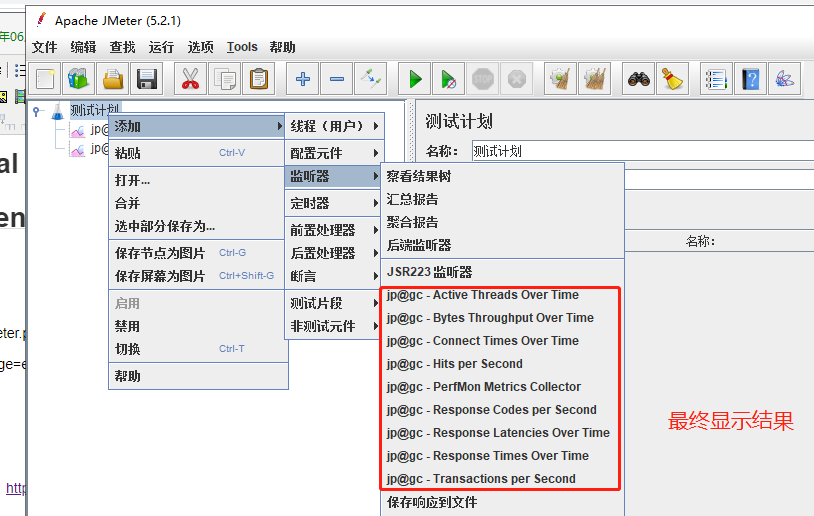Viewport: 814px width, 516px height.
Task: Expand the 监听器 submenu
Action: pos(334,176)
